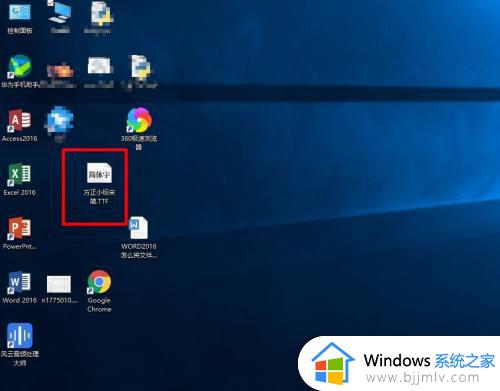The image size is (500, 391).
Task: Click the www.bjjmlv.com watermark link
Action: (422, 378)
